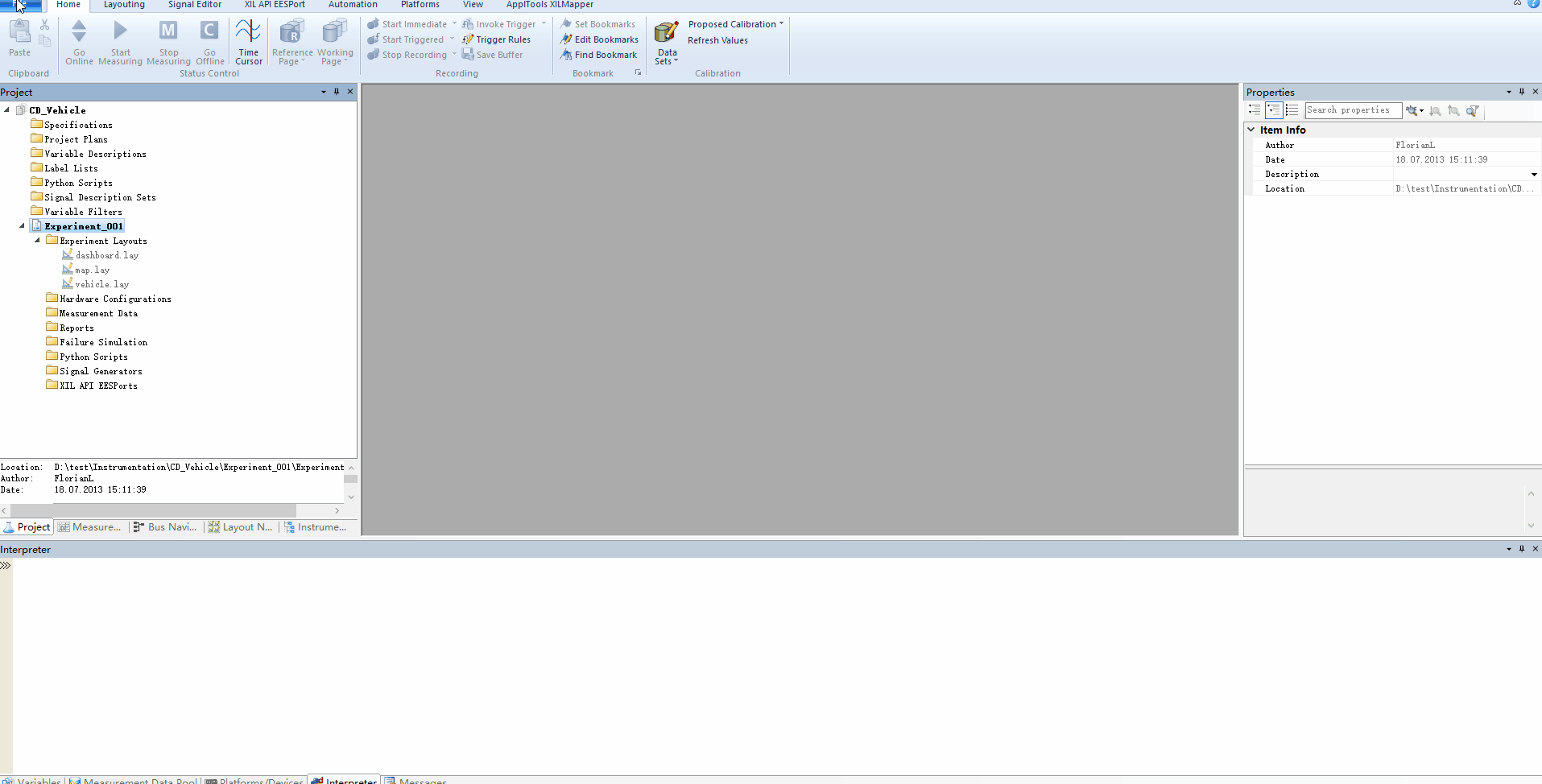
Task: Toggle expanded tree view in Properties
Action: click(x=1273, y=110)
